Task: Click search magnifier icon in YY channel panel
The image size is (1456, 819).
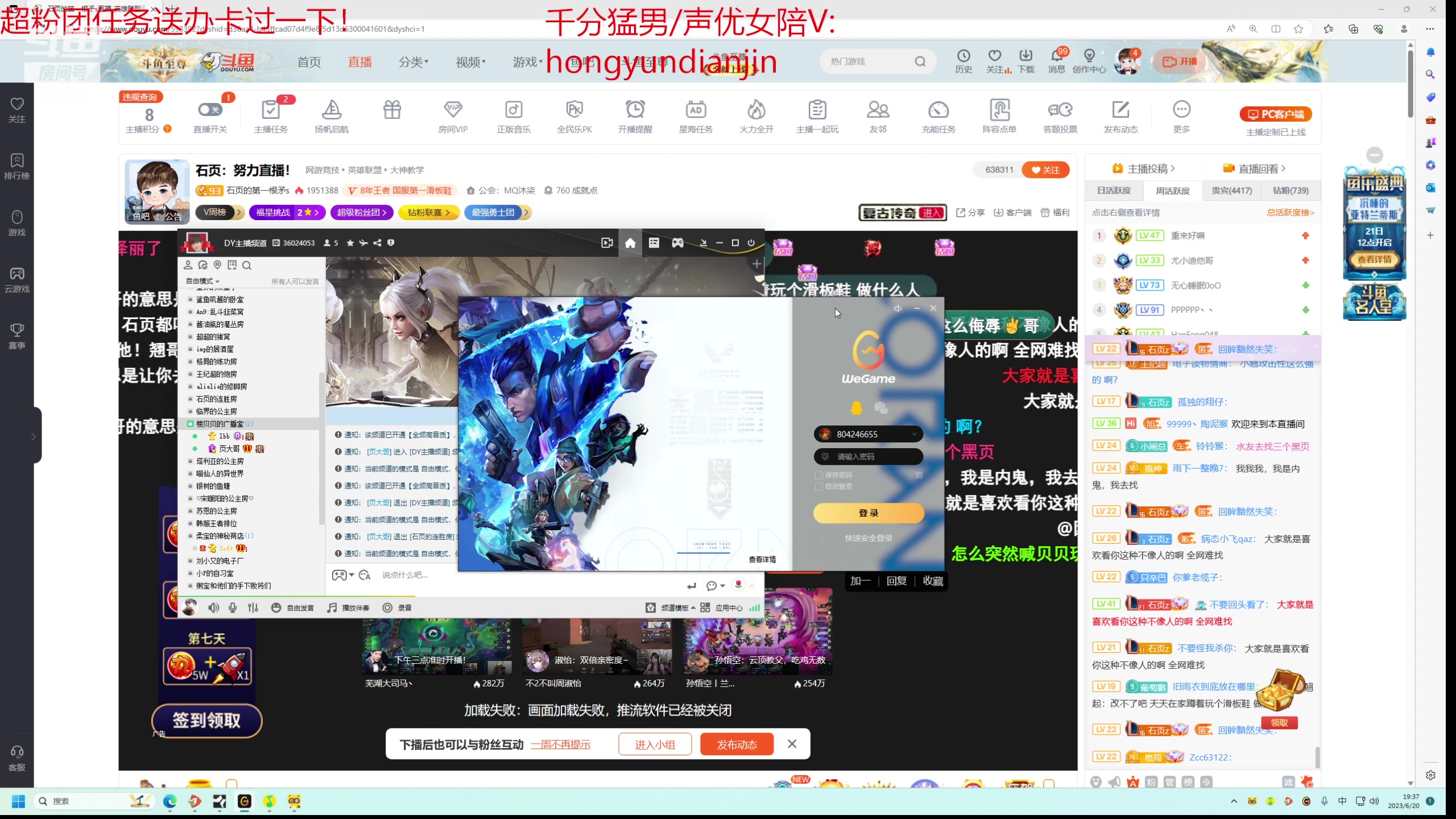Action: coord(247,265)
